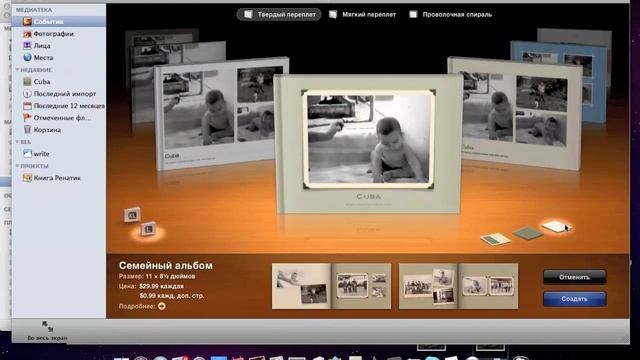Viewport: 640px width, 360px height.
Task: Select the Мягкий переплет tab
Action: [x=362, y=14]
